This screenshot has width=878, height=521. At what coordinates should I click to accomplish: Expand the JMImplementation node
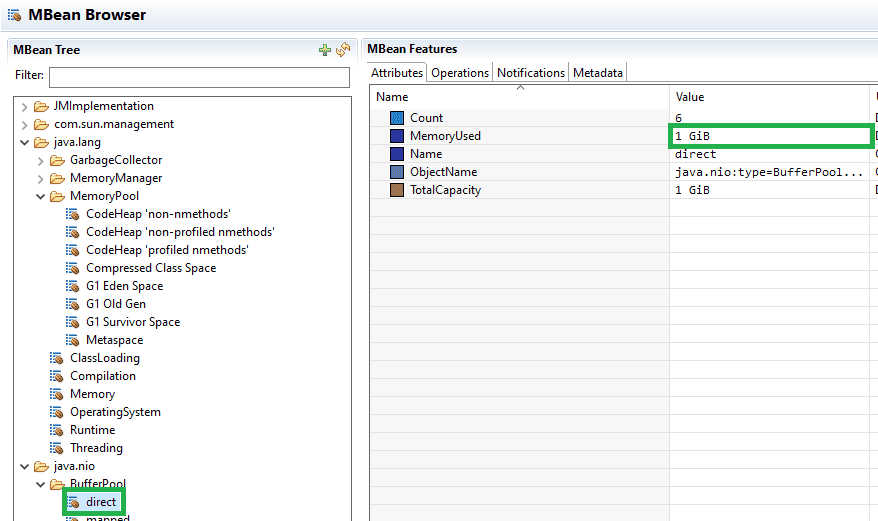[24, 106]
